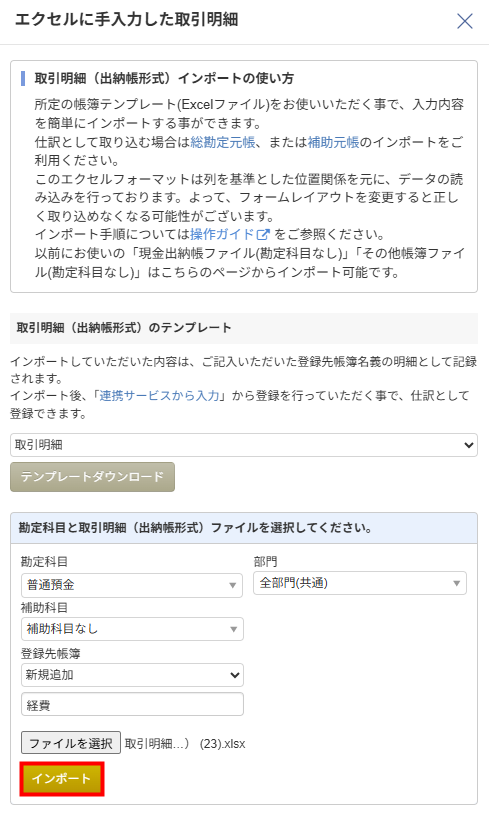Click the arrow of the 補助科目なし combo box
This screenshot has width=489, height=819.
pos(234,629)
